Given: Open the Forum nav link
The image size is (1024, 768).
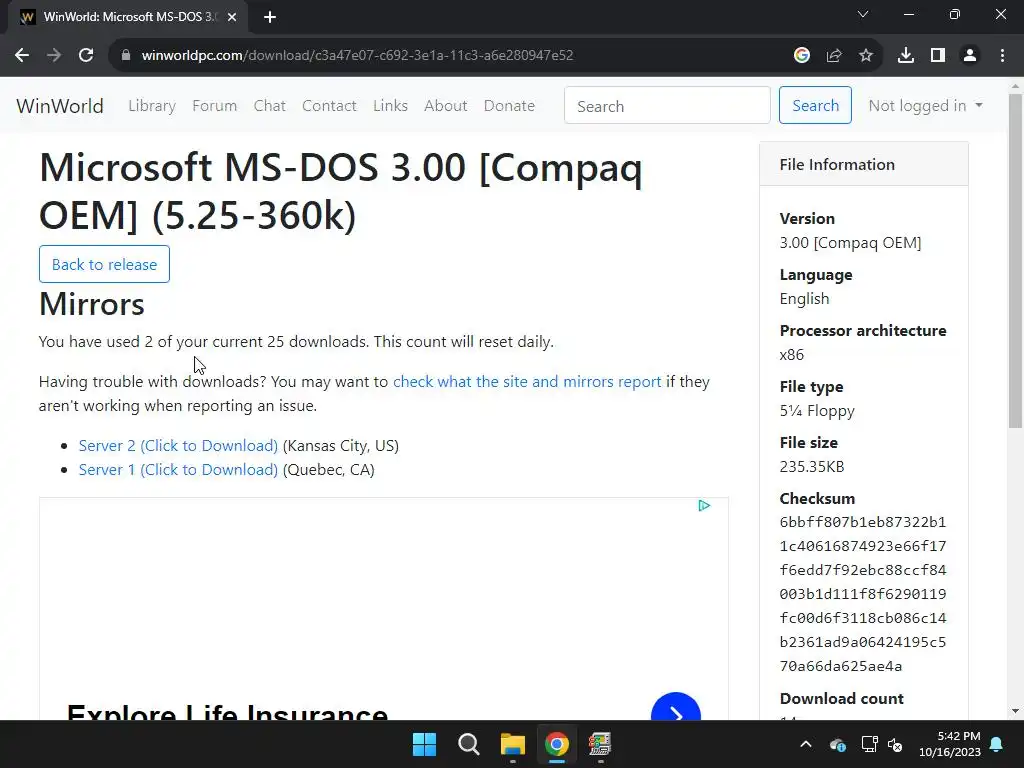Looking at the screenshot, I should click(x=214, y=106).
